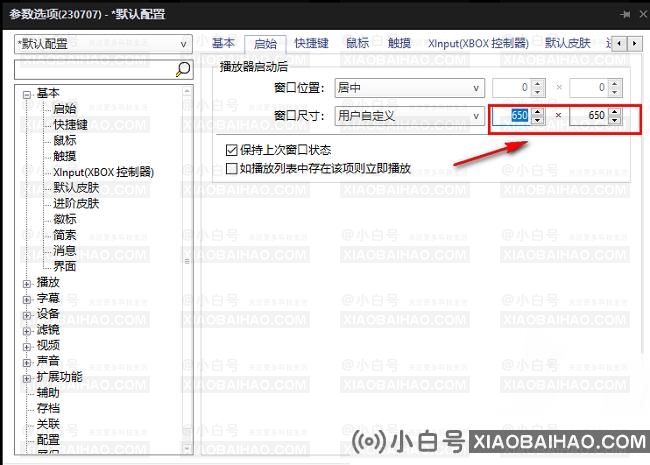Select 快捷键 in the settings tree
The image size is (650, 465).
tap(70, 124)
